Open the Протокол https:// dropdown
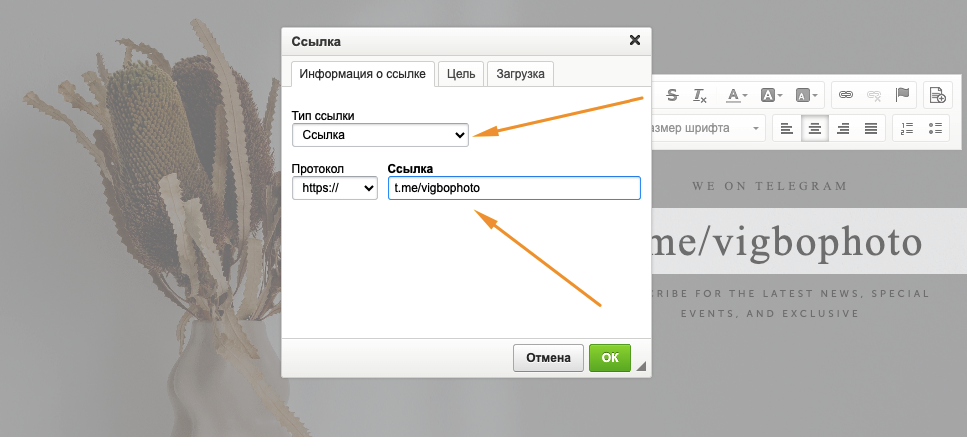The image size is (967, 437). (334, 188)
